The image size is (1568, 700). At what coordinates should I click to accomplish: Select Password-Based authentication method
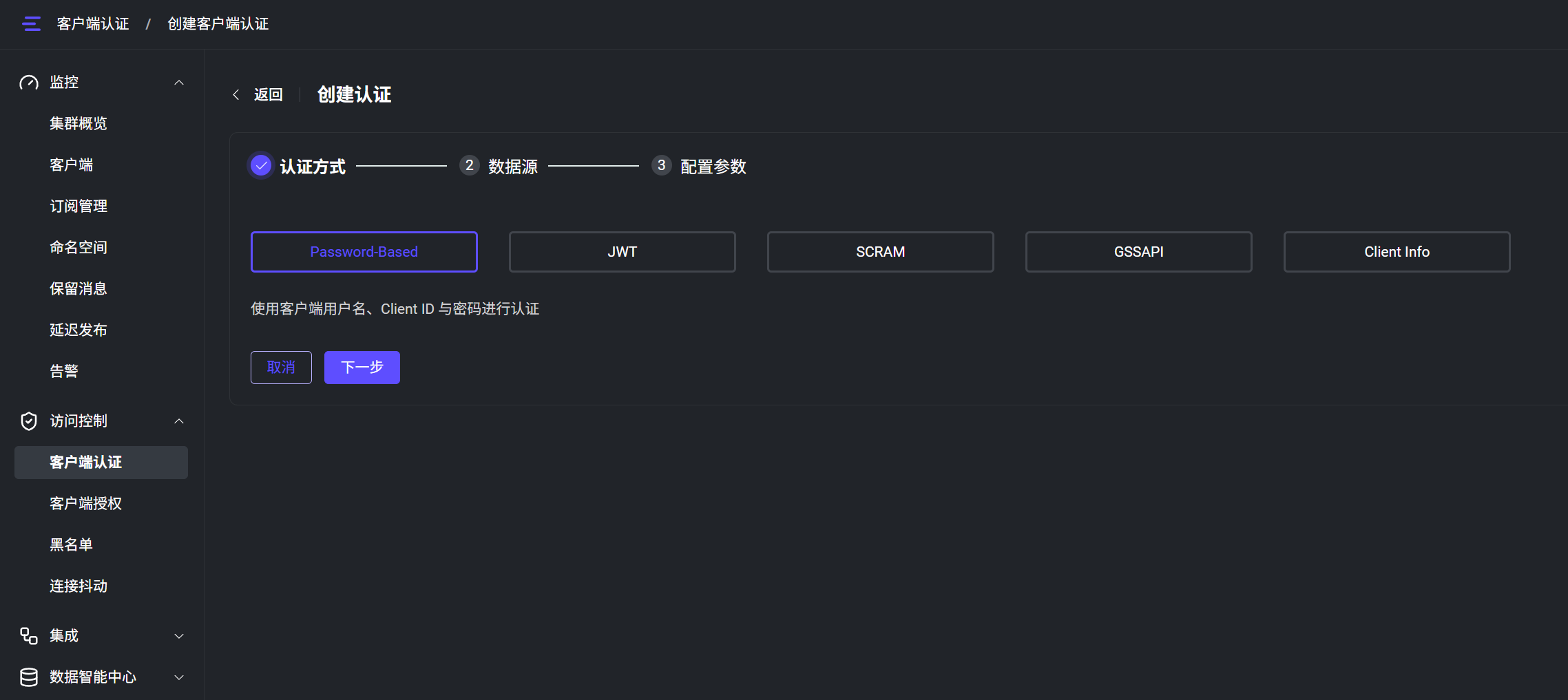pos(364,252)
